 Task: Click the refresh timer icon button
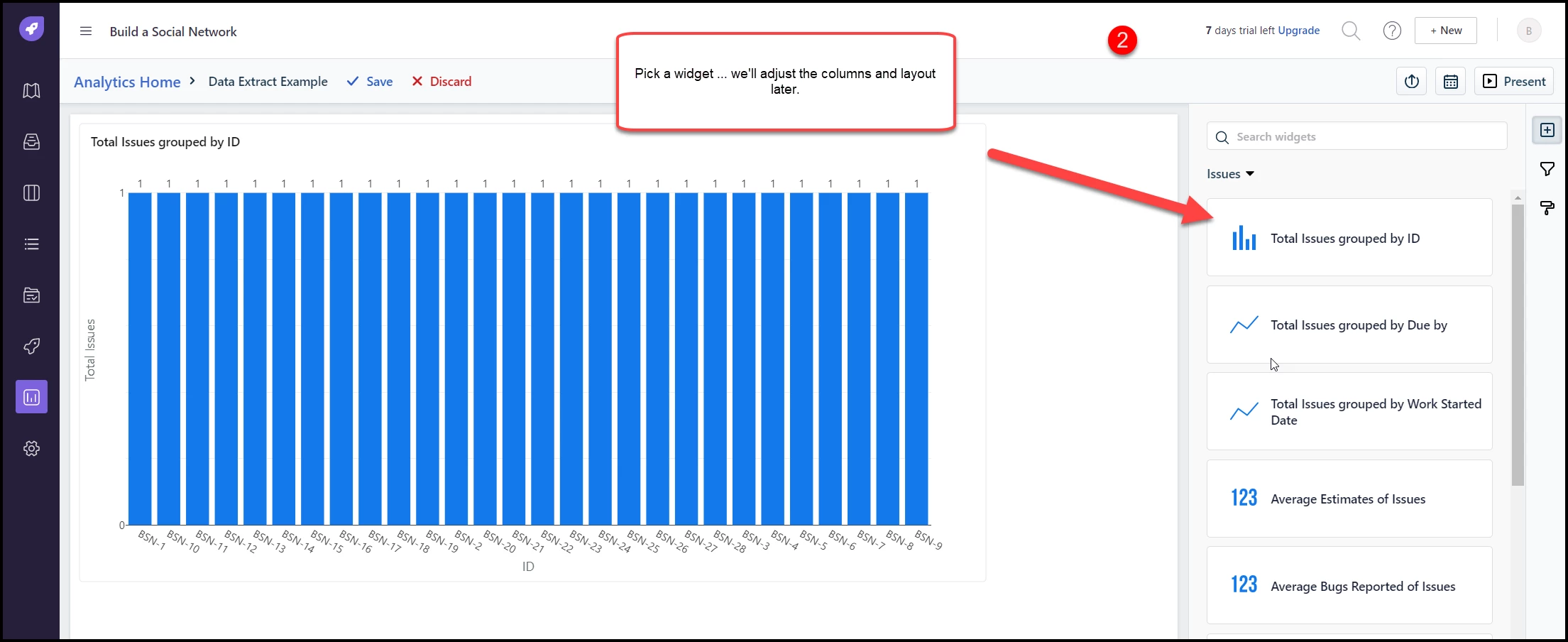pyautogui.click(x=1412, y=82)
